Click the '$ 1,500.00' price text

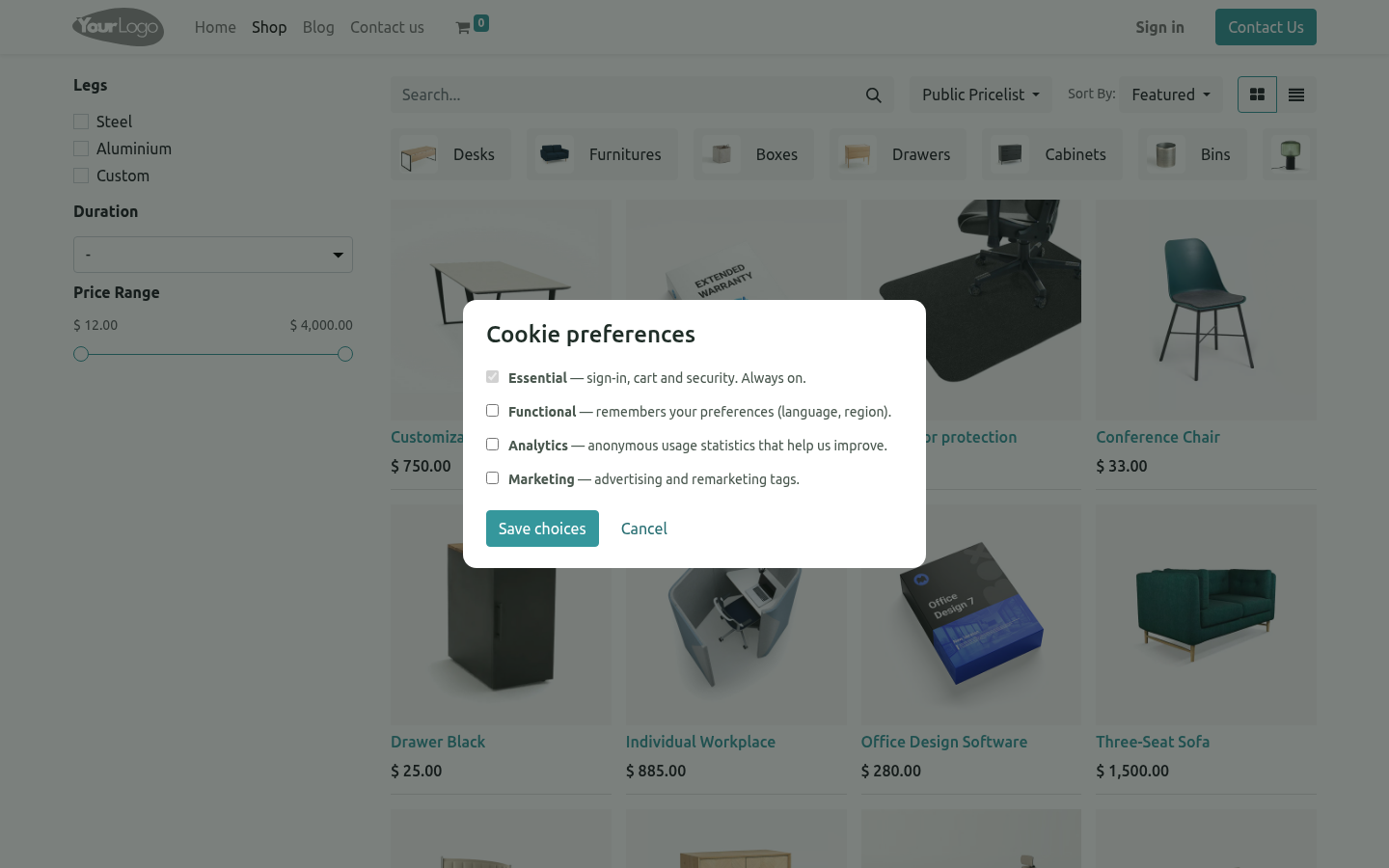1132,771
